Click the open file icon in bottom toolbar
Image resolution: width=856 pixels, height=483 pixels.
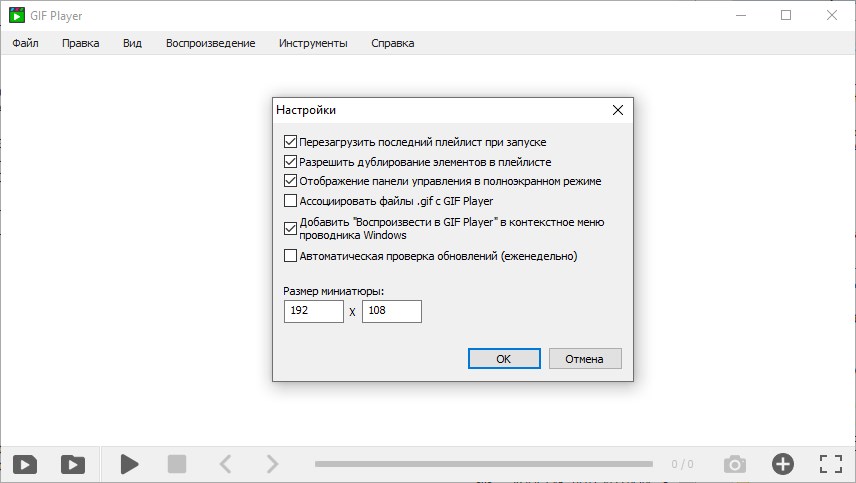pyautogui.click(x=25, y=464)
